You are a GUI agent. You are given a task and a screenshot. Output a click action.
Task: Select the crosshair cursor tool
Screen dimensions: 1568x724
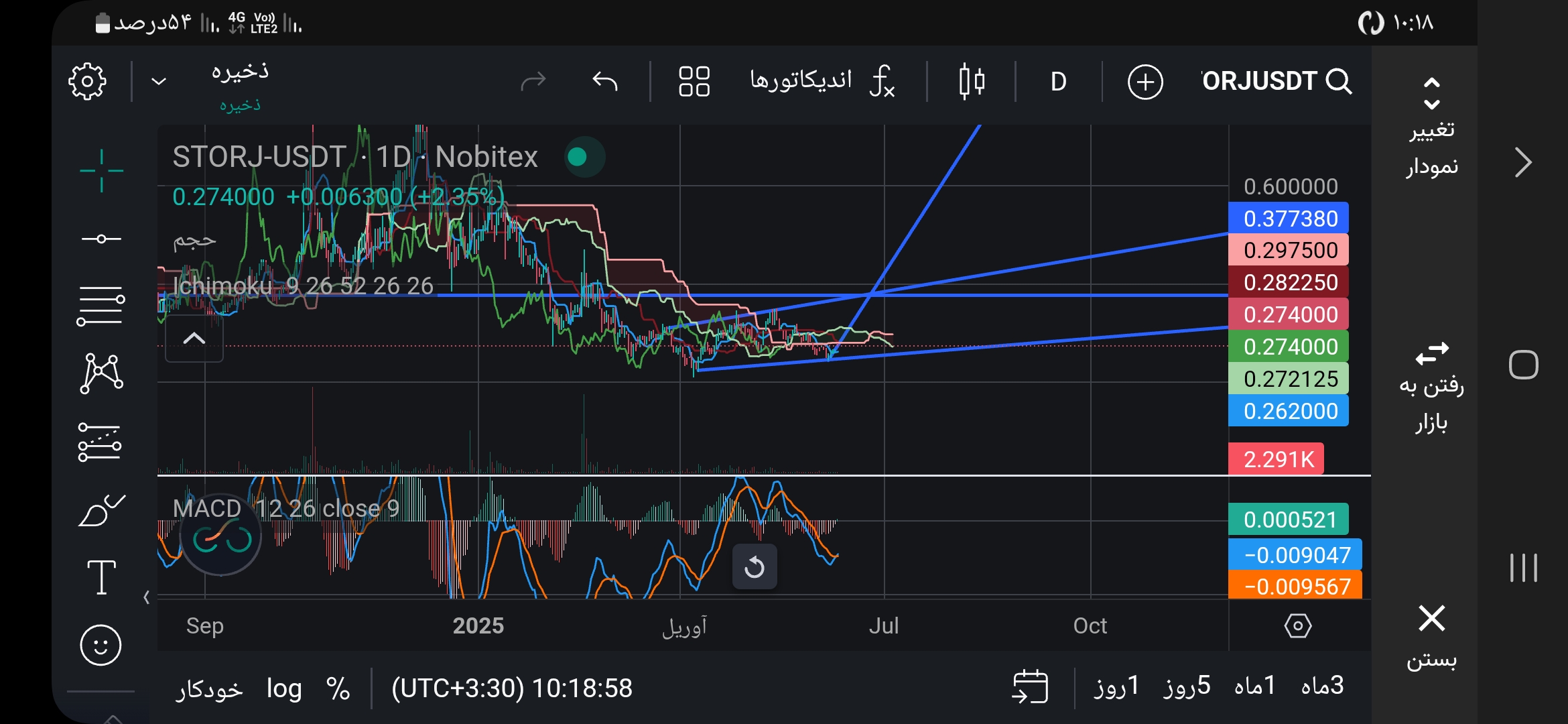(x=101, y=170)
